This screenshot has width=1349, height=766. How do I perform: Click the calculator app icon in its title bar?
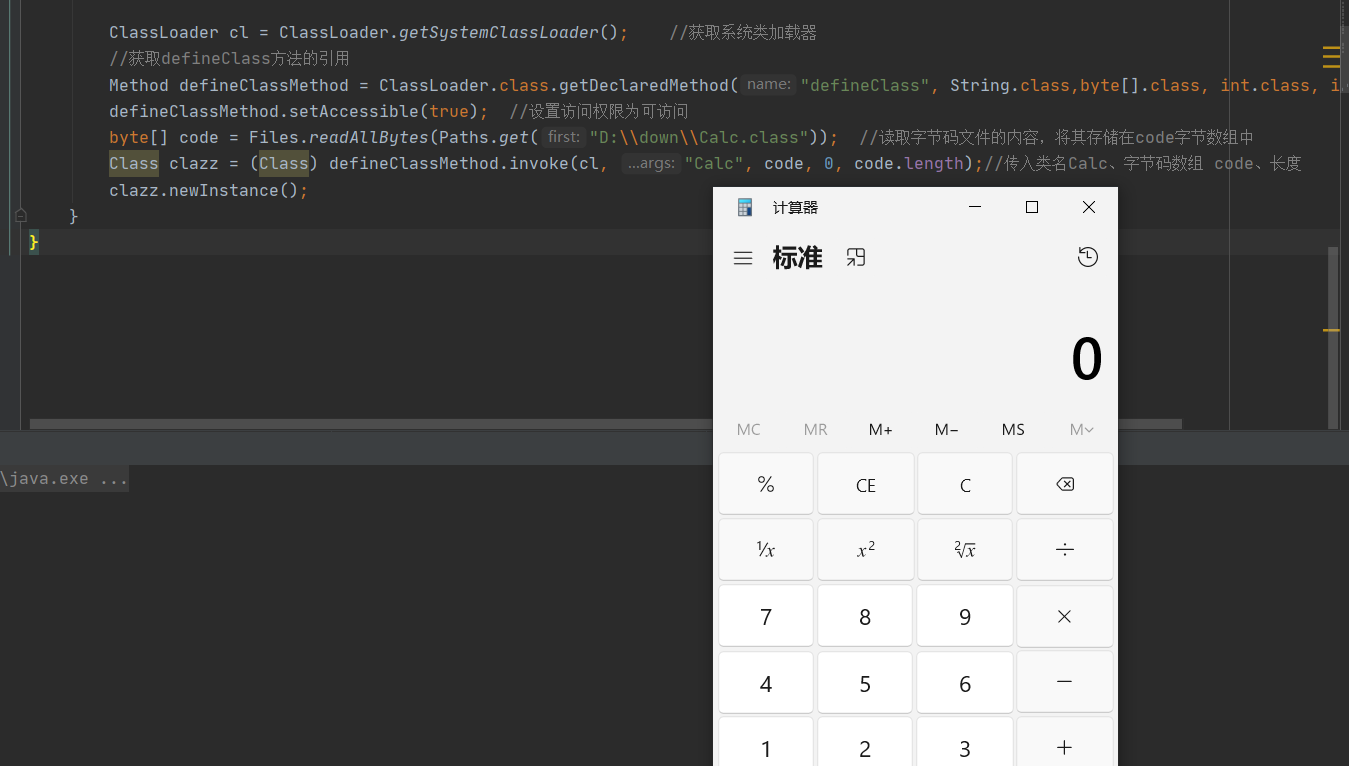744,207
